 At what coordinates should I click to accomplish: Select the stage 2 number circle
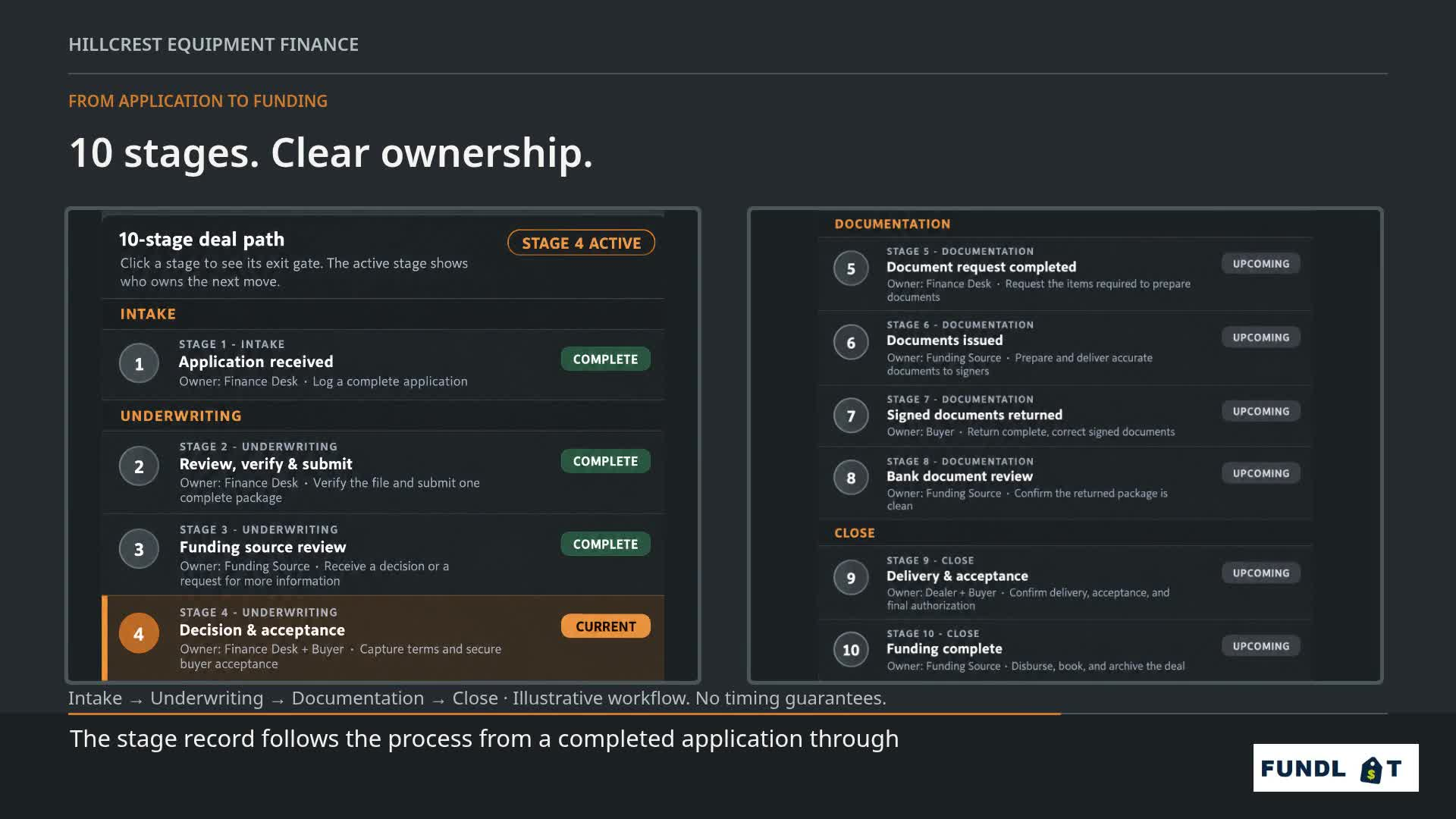(139, 466)
